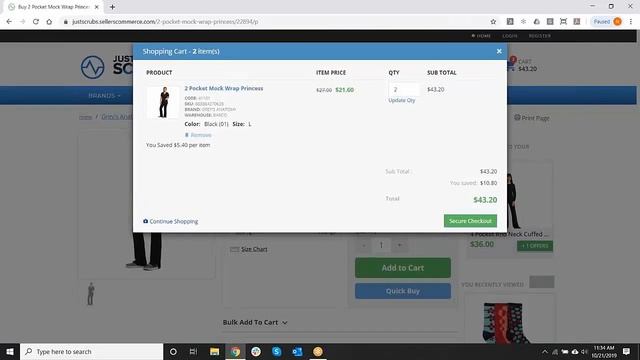This screenshot has height=360, width=640.
Task: Go to the browser home page
Action: (49, 22)
